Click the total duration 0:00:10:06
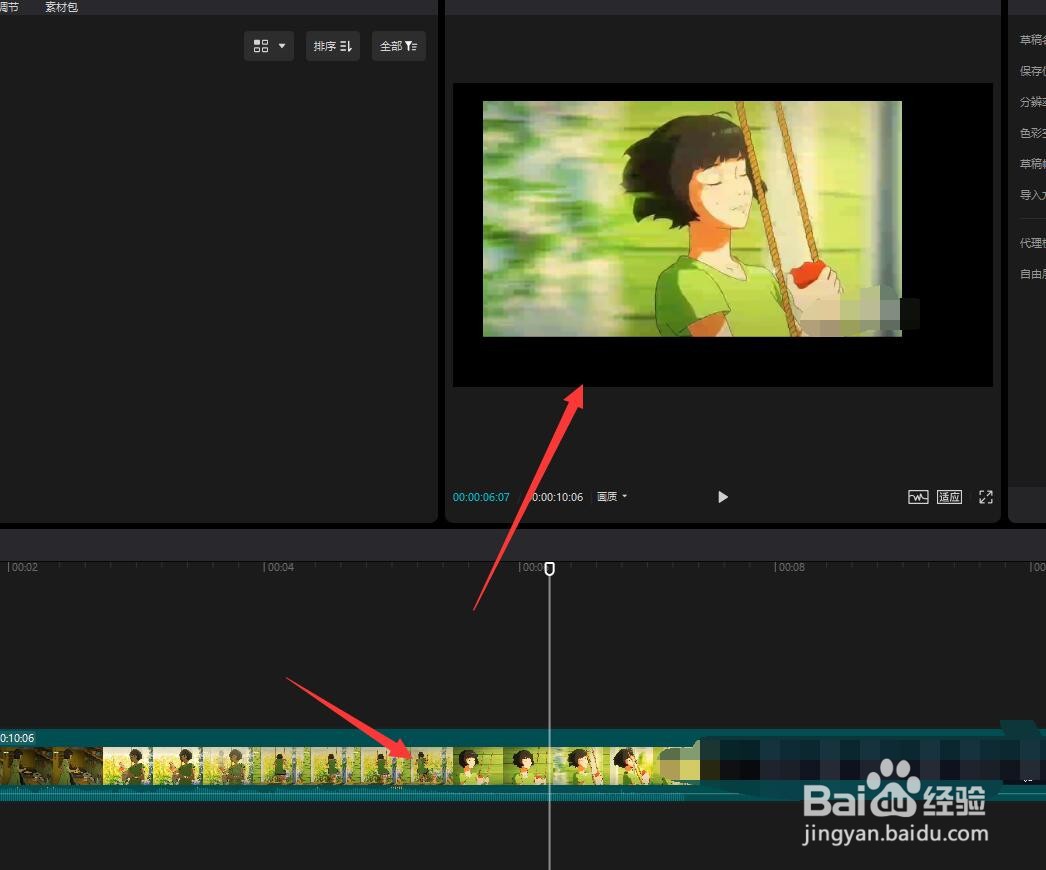The width and height of the screenshot is (1046, 870). [x=557, y=497]
